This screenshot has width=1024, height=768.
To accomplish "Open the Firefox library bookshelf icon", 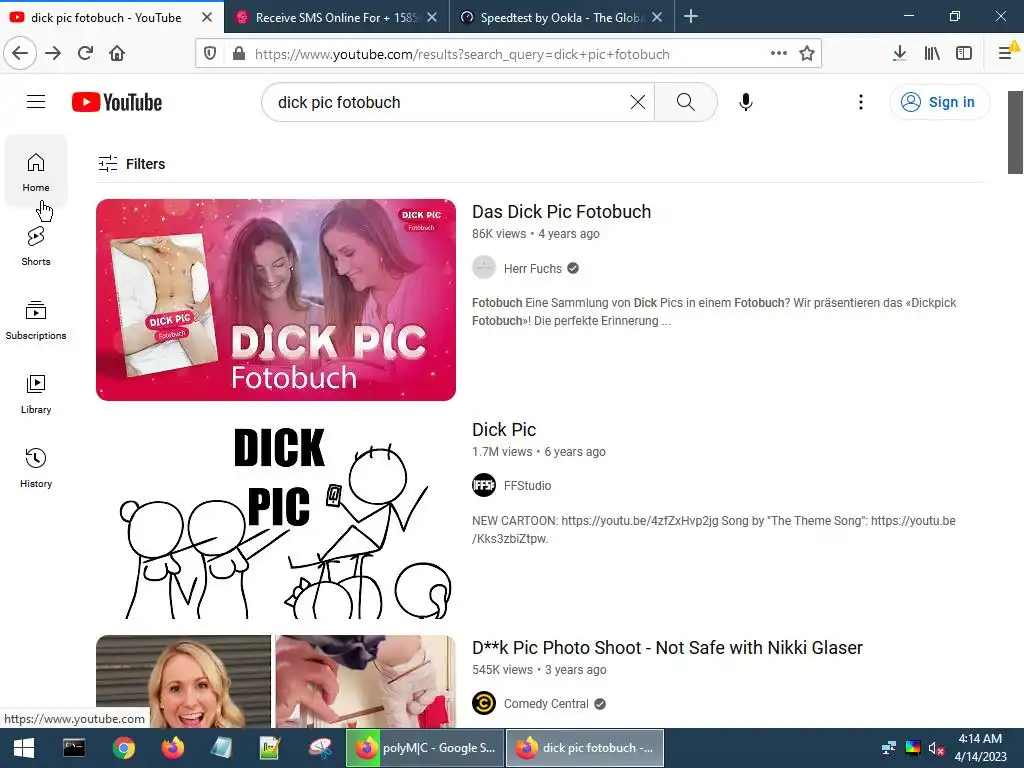I will tap(932, 54).
